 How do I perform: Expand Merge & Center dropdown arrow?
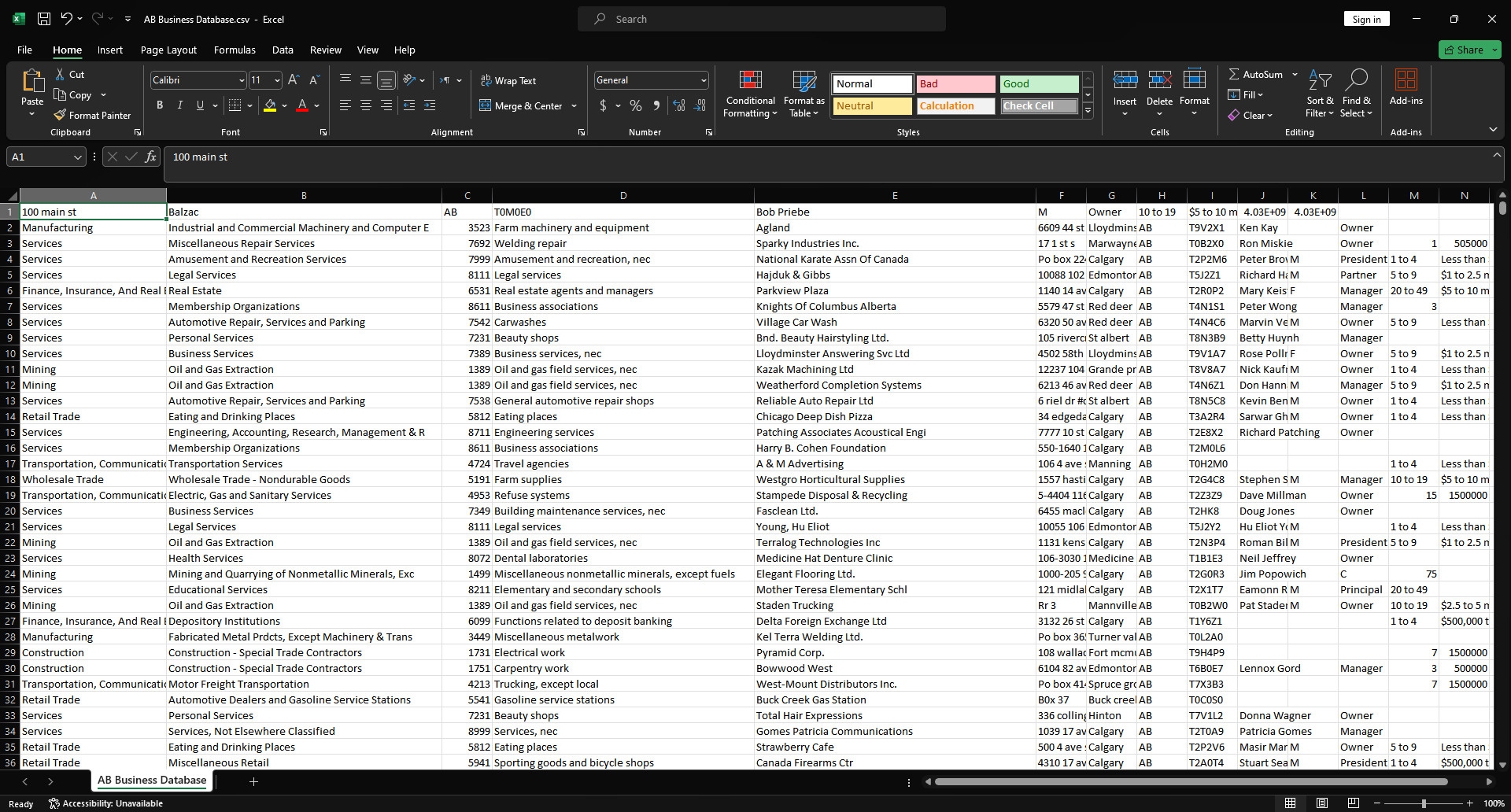tap(574, 106)
